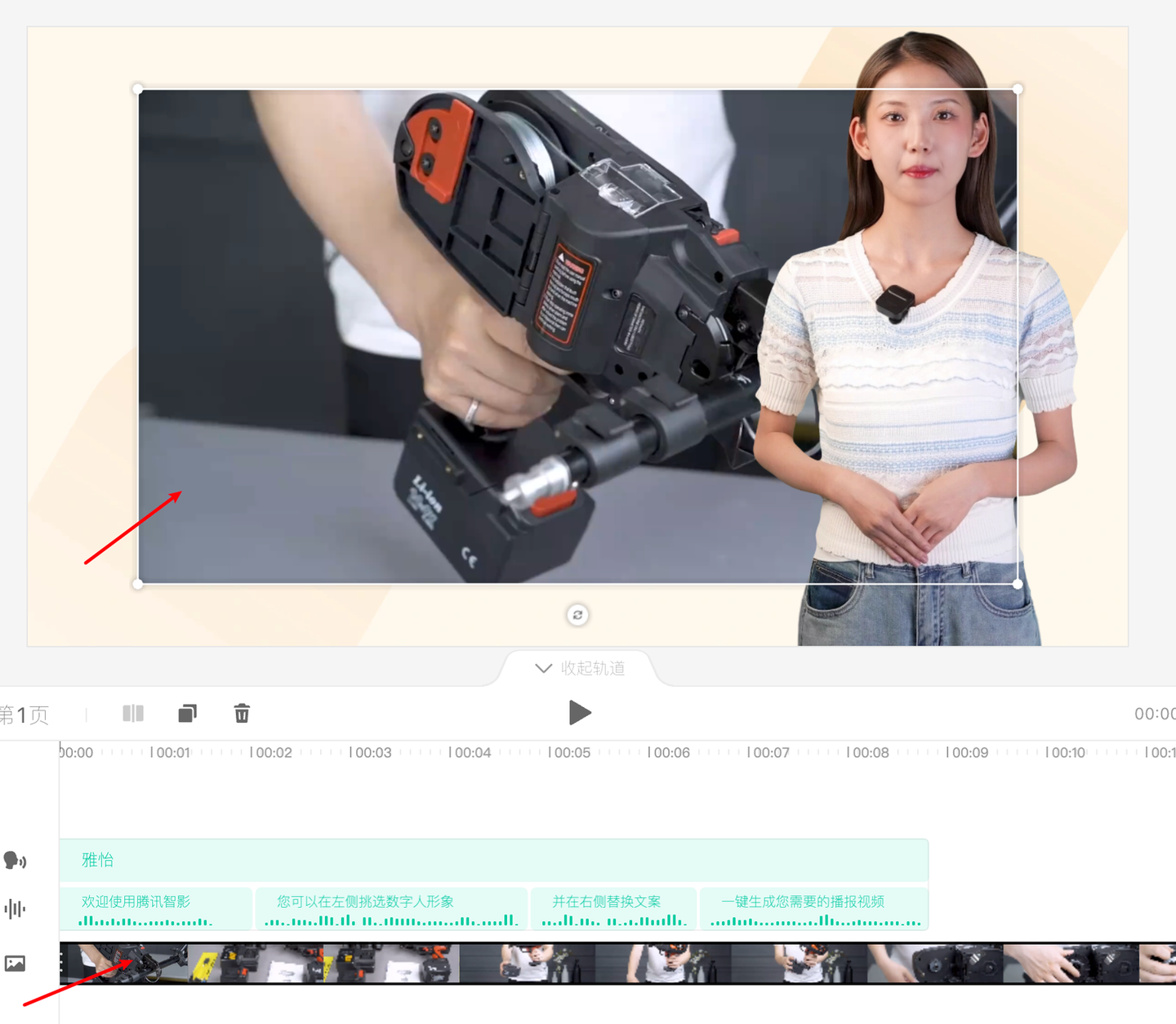Click the split clip icon
1176x1024 pixels.
coord(133,714)
